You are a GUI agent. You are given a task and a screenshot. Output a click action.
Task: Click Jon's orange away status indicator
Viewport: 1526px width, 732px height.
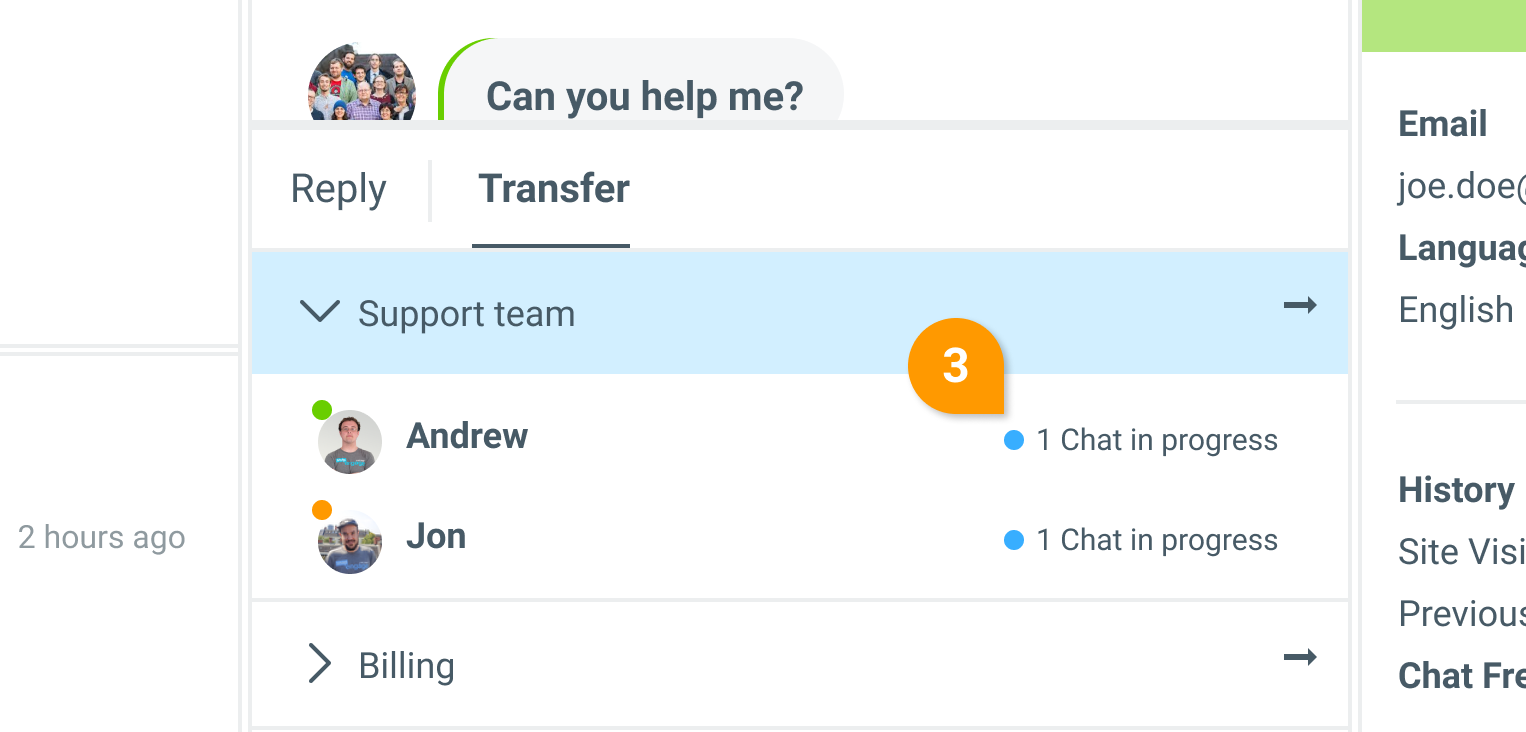click(322, 509)
